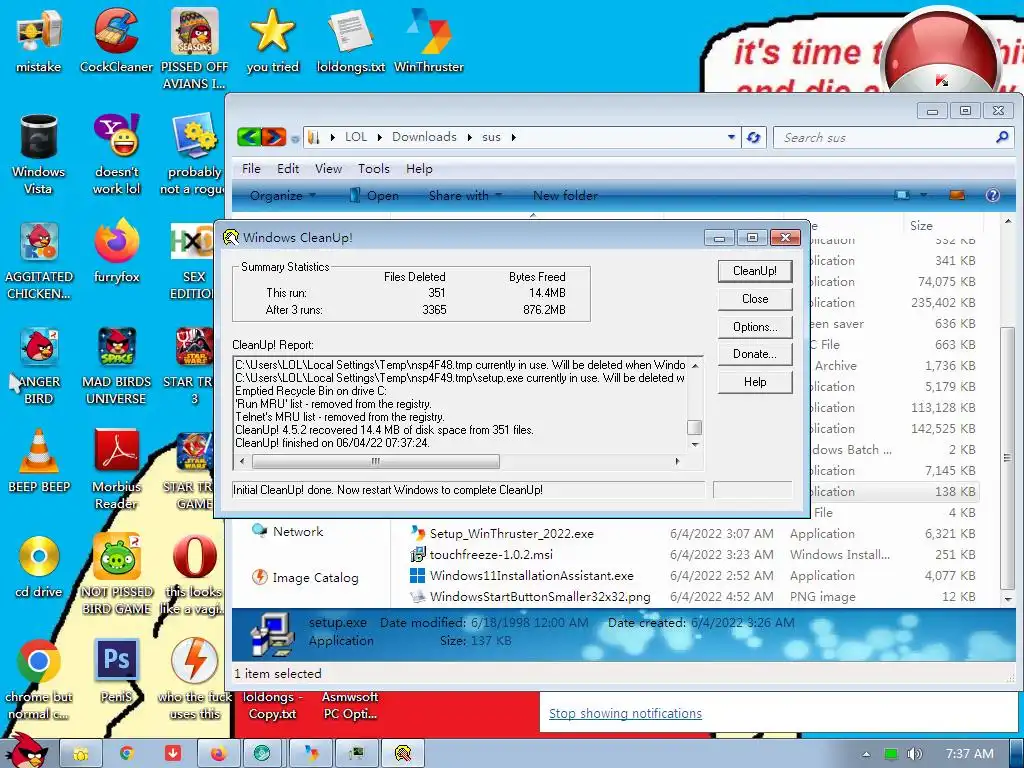Select Image Catalog in navigation pane

[x=306, y=577]
